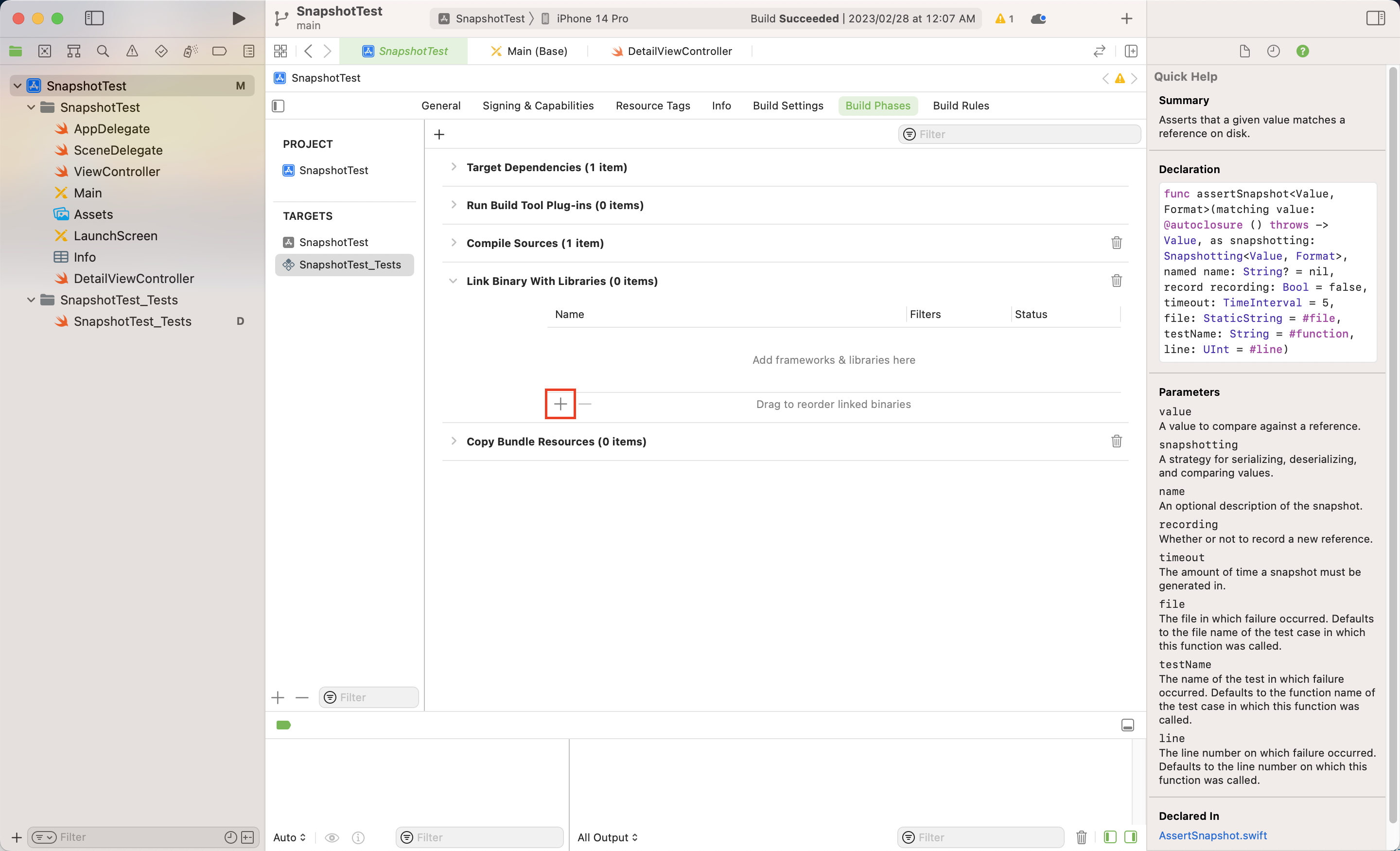Open the History inspector clock icon
The height and width of the screenshot is (851, 1400).
point(1273,51)
